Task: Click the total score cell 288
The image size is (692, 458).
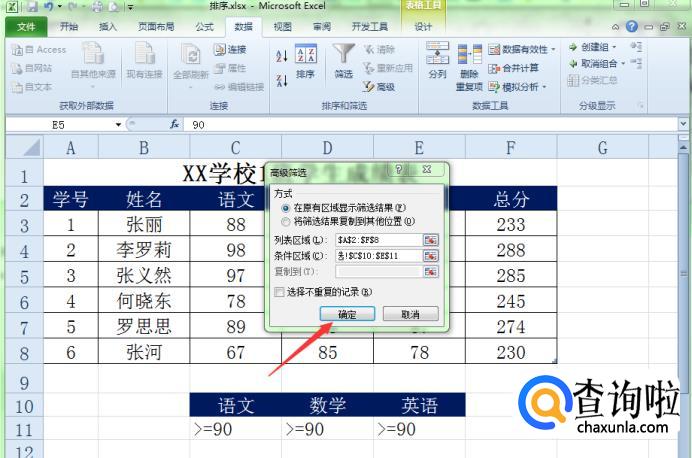Action: (511, 250)
